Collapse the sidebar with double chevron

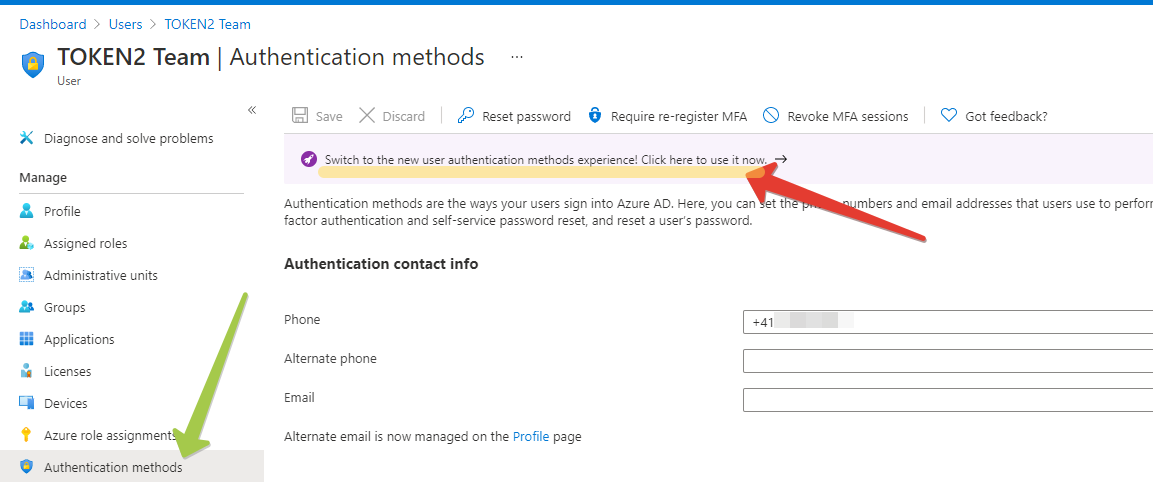pyautogui.click(x=252, y=110)
